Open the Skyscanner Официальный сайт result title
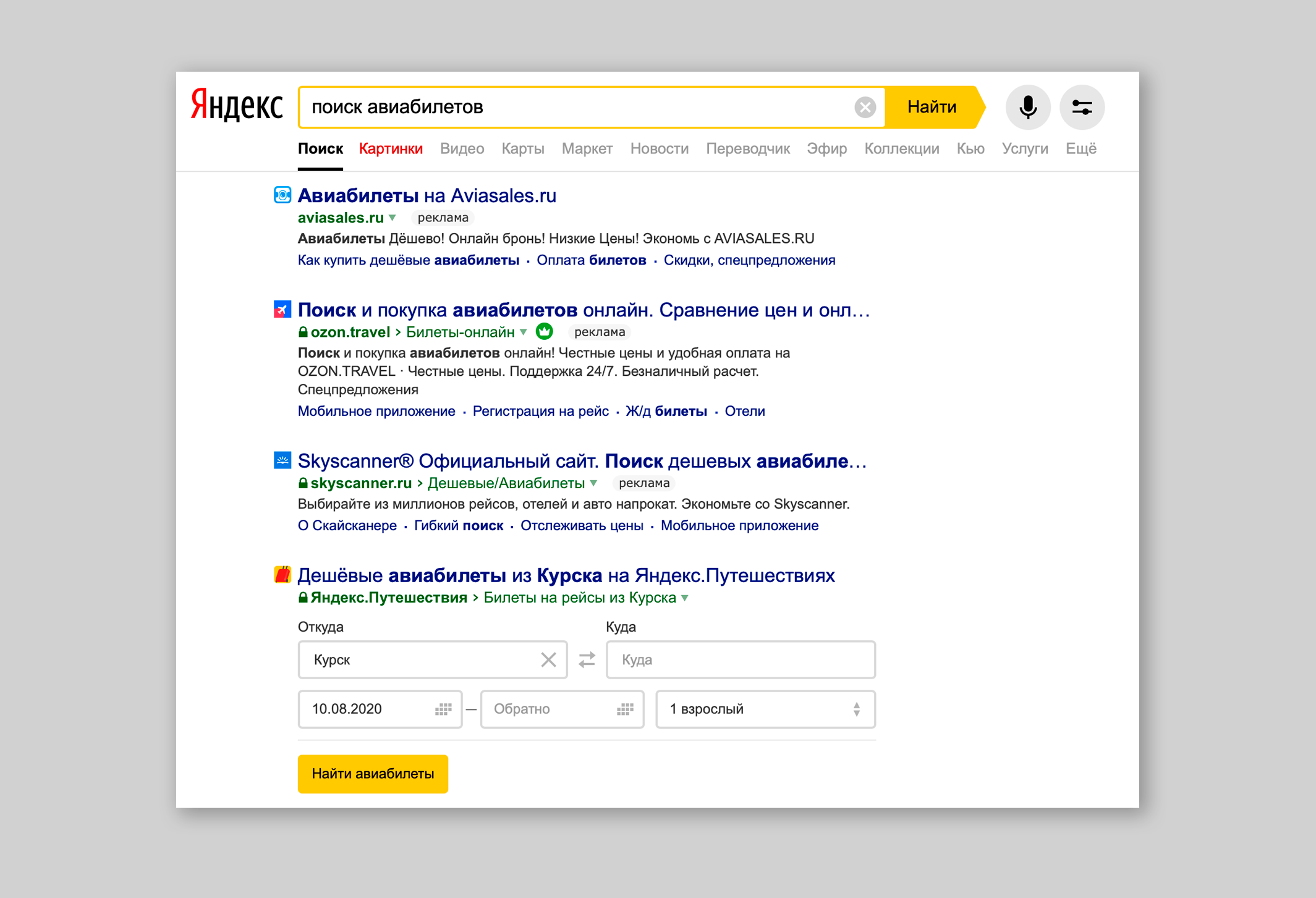The width and height of the screenshot is (1316, 898). coord(582,461)
